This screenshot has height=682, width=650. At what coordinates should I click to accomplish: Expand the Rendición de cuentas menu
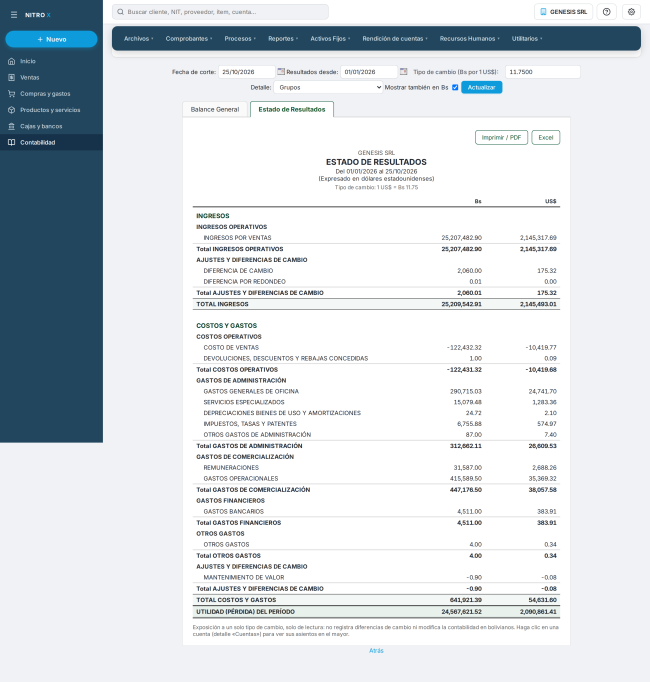pos(395,39)
